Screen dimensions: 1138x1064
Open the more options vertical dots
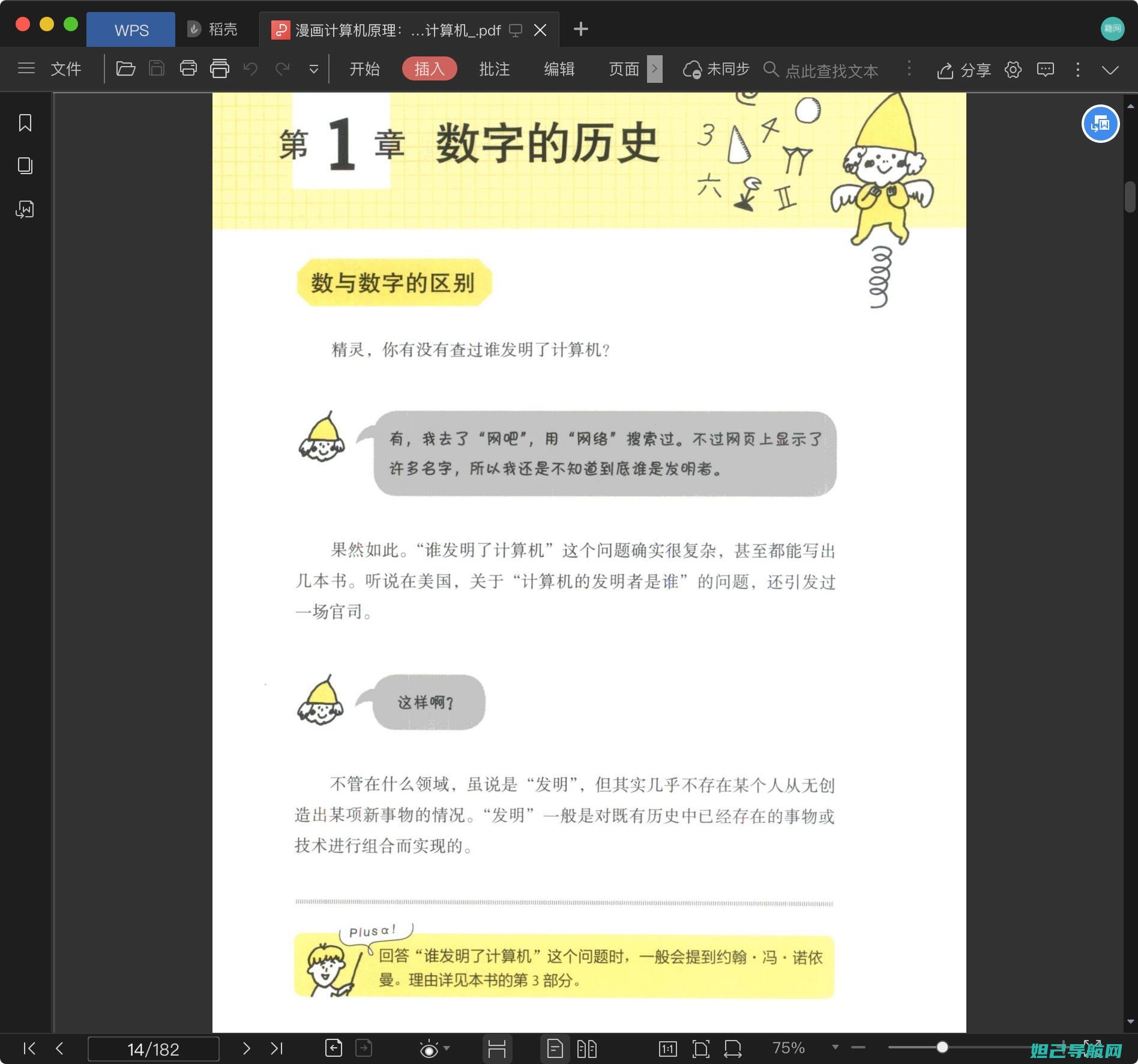1078,70
